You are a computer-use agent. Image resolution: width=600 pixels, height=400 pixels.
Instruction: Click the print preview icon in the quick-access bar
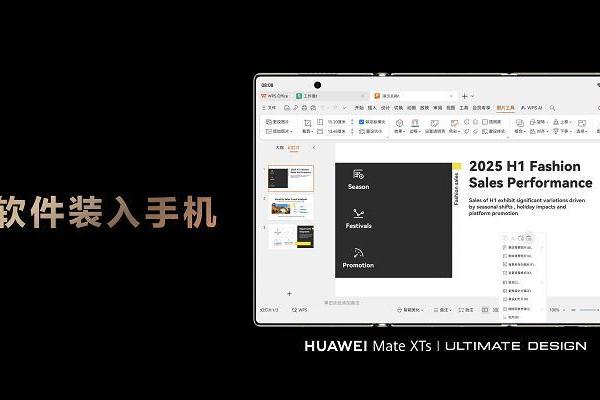(313, 108)
